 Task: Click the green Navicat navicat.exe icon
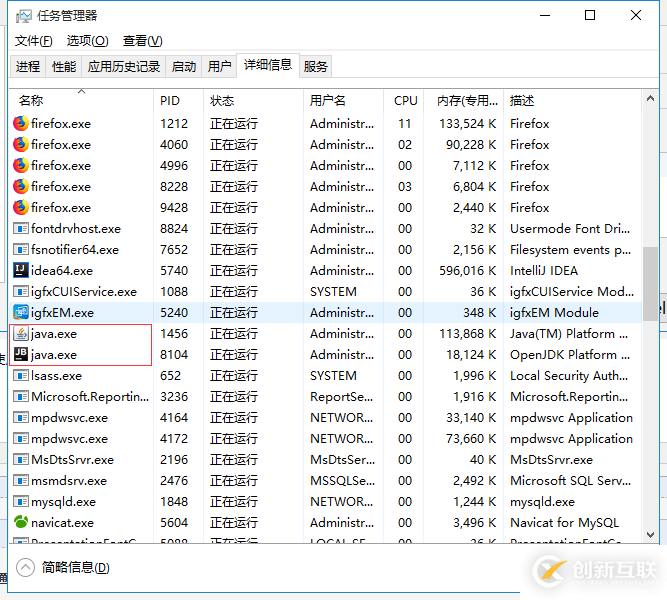point(20,522)
